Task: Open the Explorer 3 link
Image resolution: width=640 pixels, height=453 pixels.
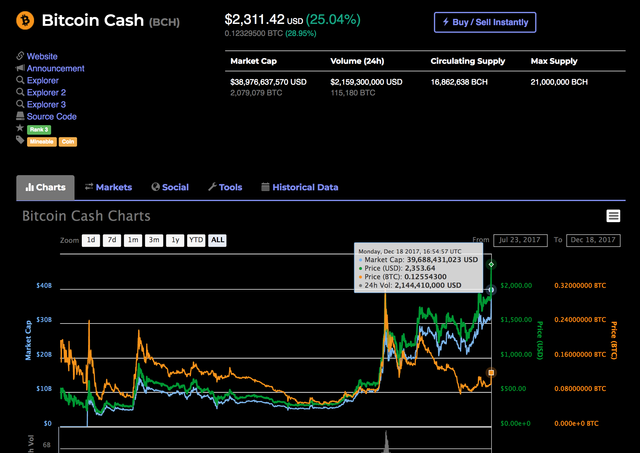Action: pos(46,104)
